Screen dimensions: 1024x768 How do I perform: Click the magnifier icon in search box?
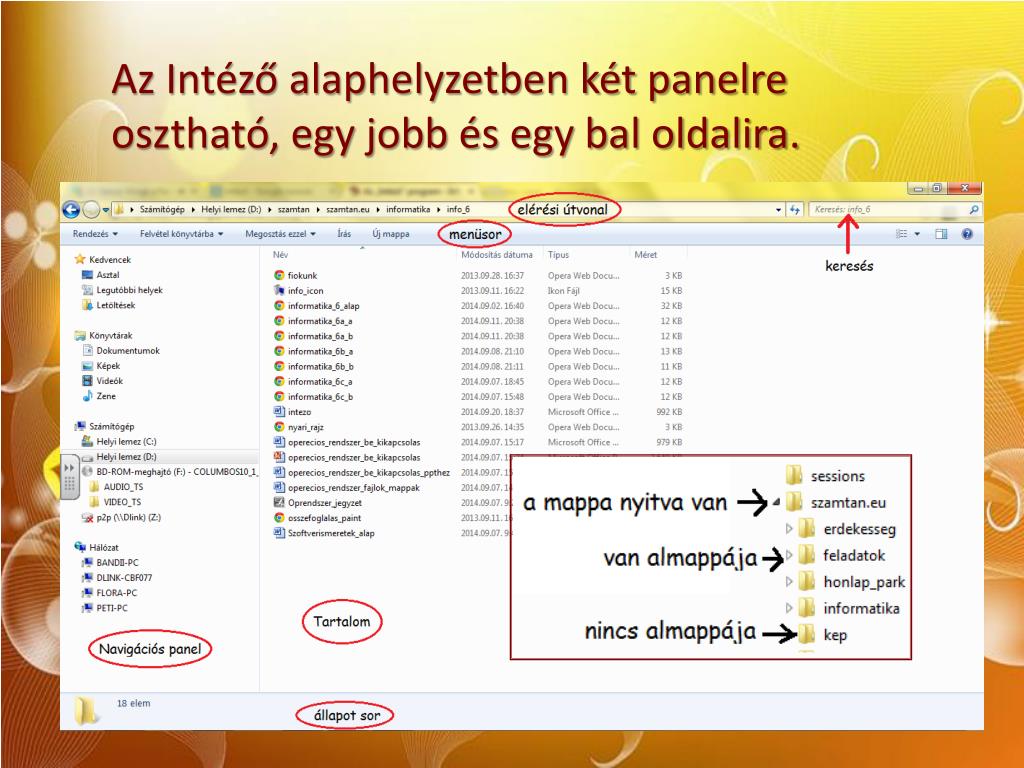point(974,210)
